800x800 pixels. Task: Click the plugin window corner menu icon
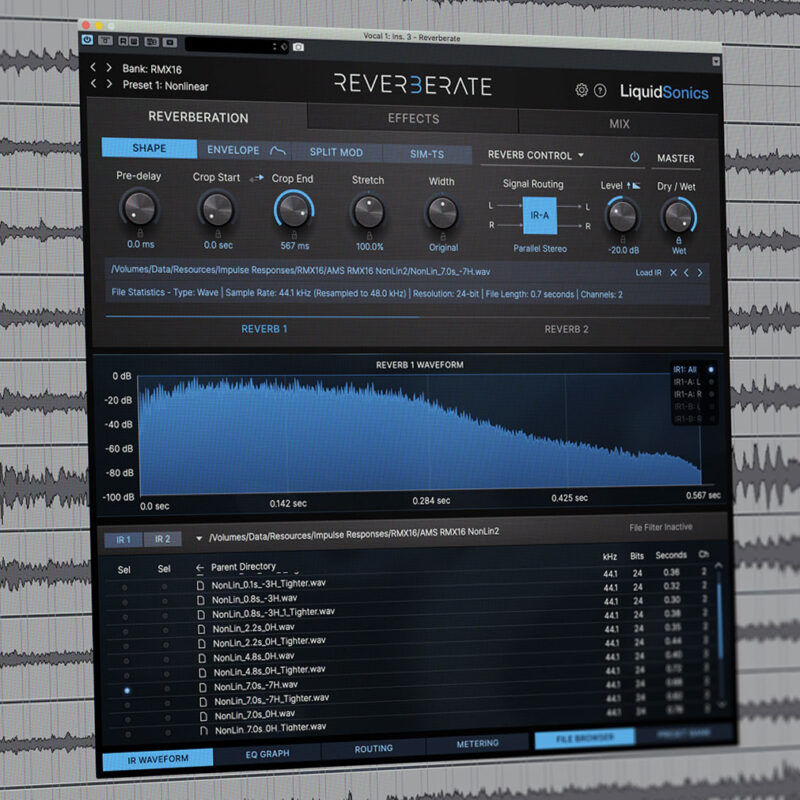pos(716,61)
